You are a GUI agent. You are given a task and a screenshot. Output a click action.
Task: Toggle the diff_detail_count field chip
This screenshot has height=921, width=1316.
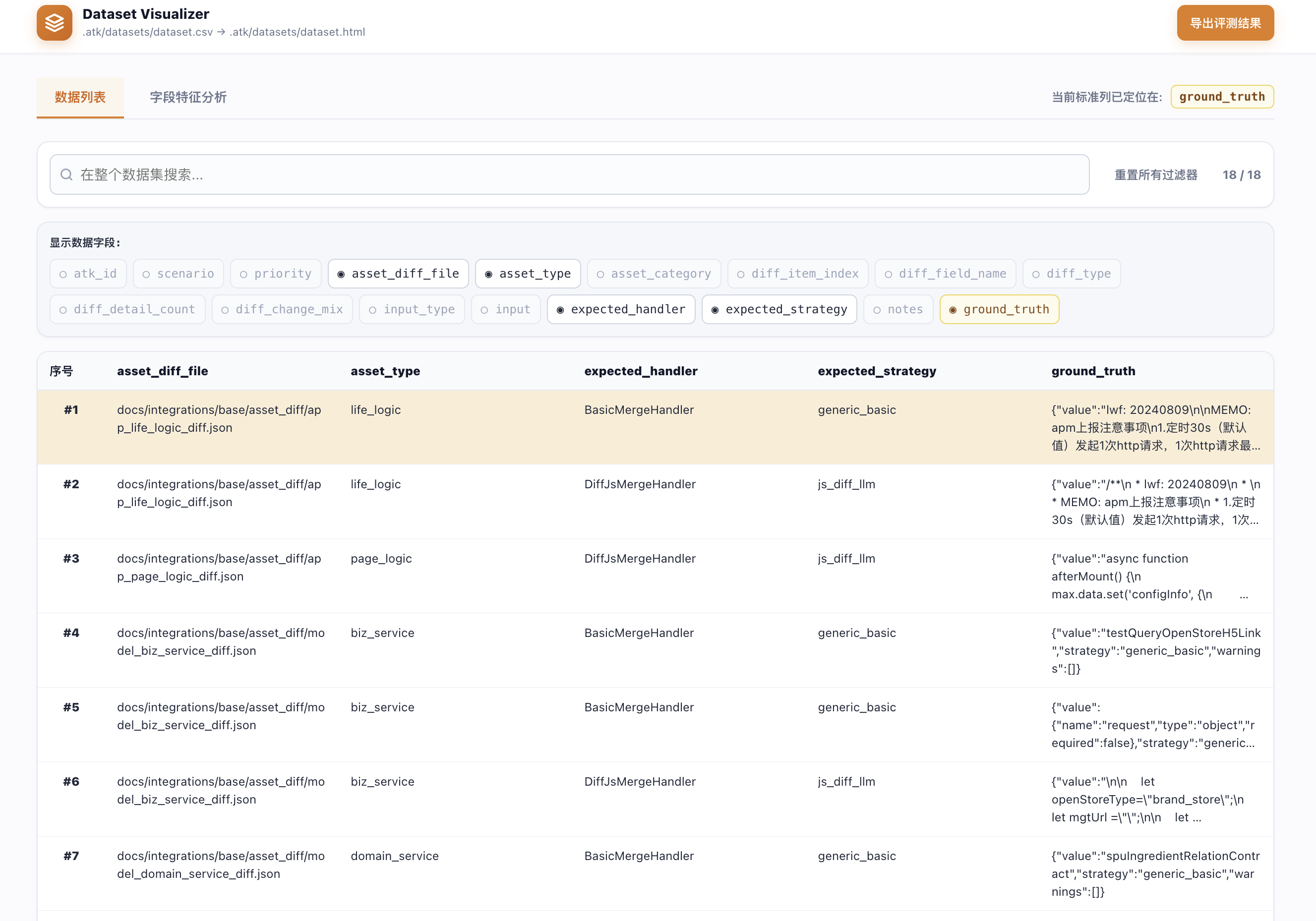[127, 309]
